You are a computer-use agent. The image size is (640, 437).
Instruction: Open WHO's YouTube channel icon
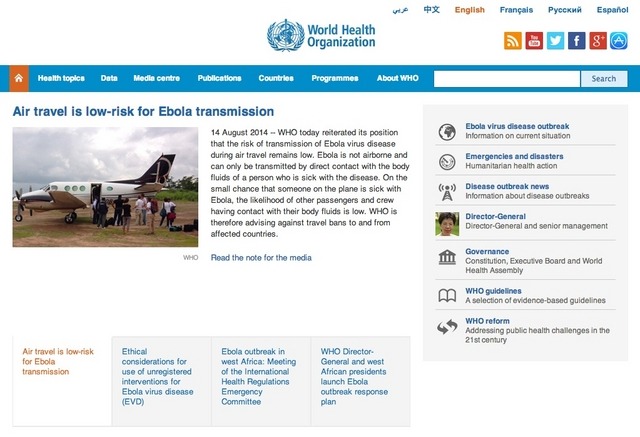coord(534,41)
